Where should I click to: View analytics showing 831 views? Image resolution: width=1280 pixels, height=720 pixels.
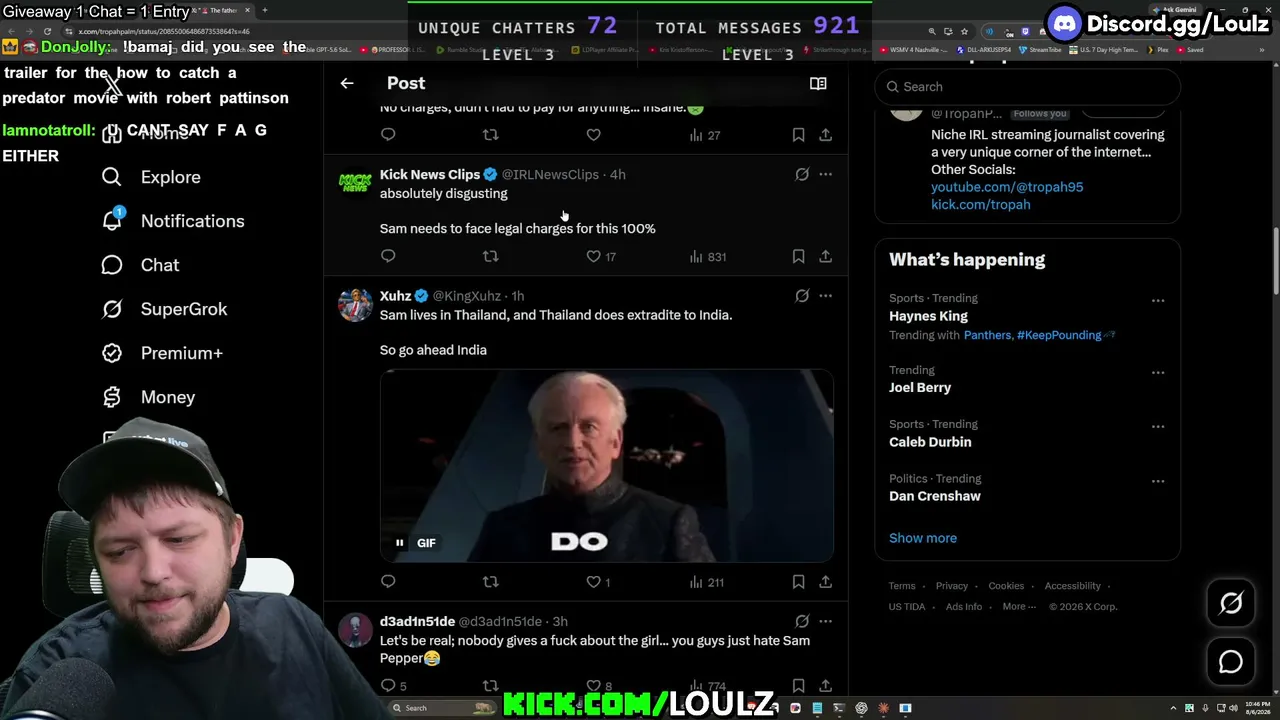[707, 256]
